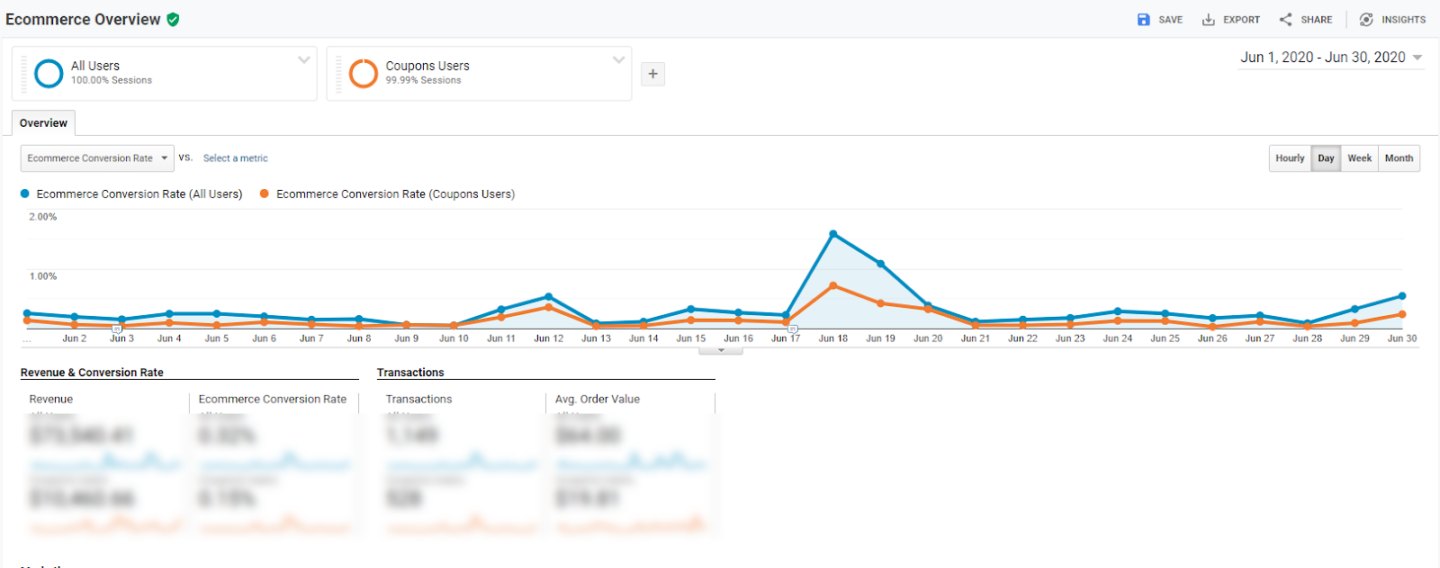Click the Select a metric link
This screenshot has height=568, width=1440.
pyautogui.click(x=235, y=158)
